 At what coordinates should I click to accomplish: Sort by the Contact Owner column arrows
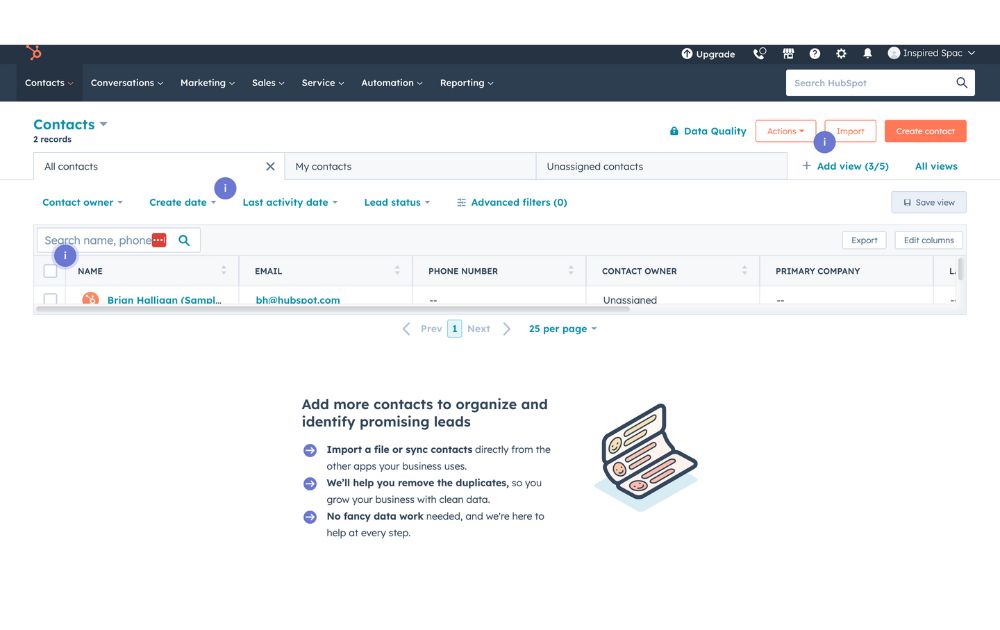[744, 270]
